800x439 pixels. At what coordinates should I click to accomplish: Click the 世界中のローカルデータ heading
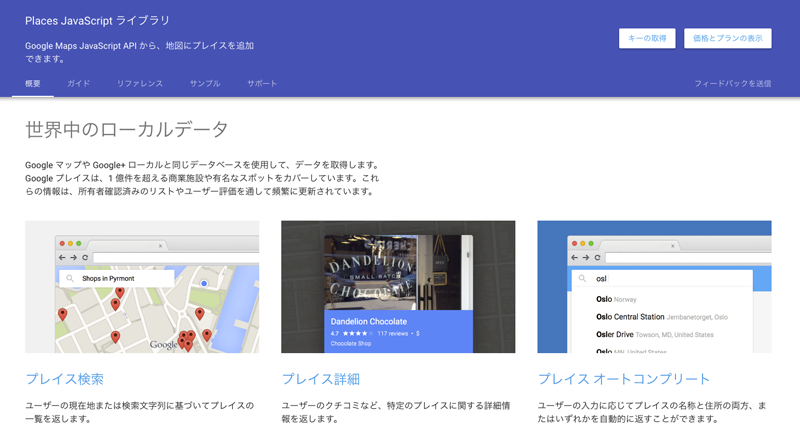coord(127,130)
